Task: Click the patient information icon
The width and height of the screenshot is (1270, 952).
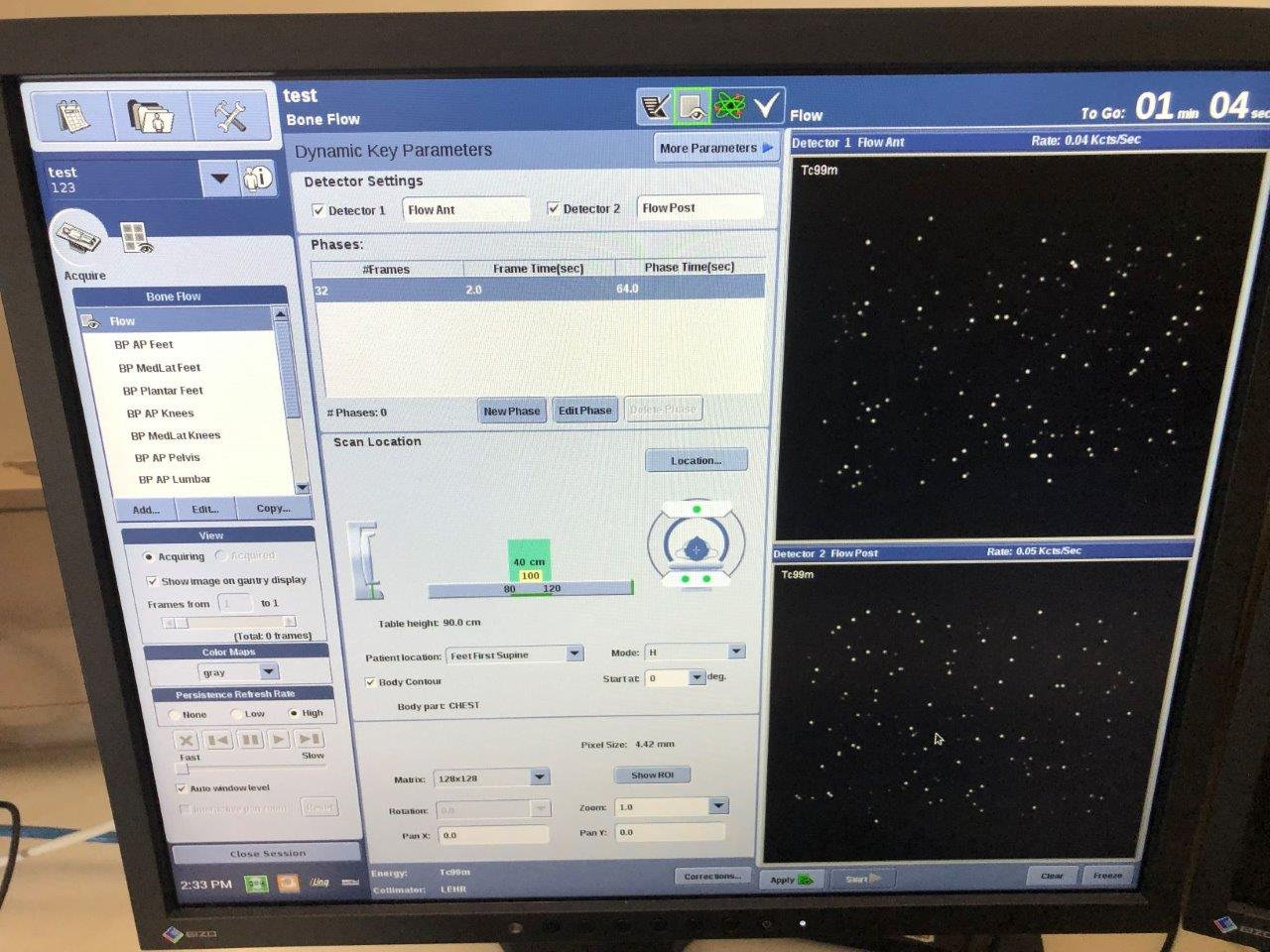Action: (x=258, y=178)
